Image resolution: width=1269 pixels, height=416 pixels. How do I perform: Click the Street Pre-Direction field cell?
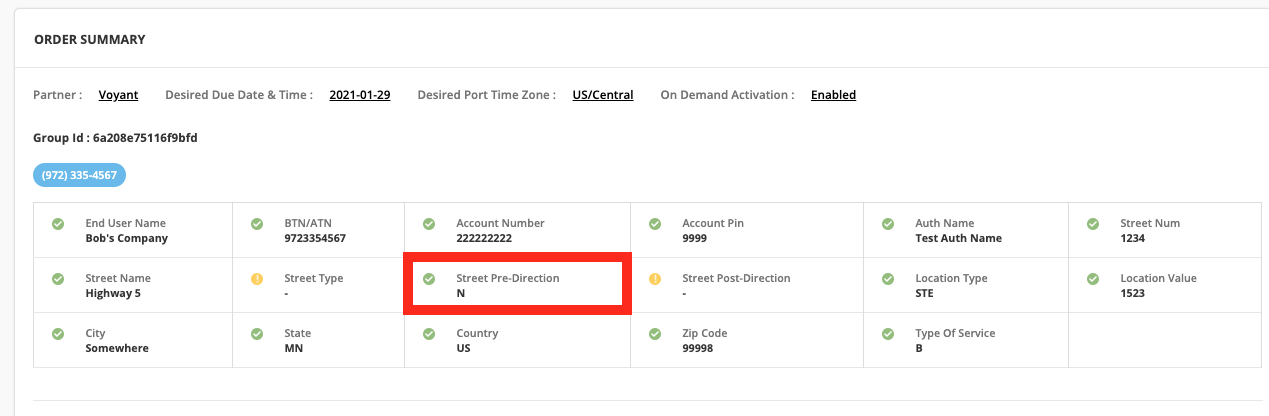(517, 285)
